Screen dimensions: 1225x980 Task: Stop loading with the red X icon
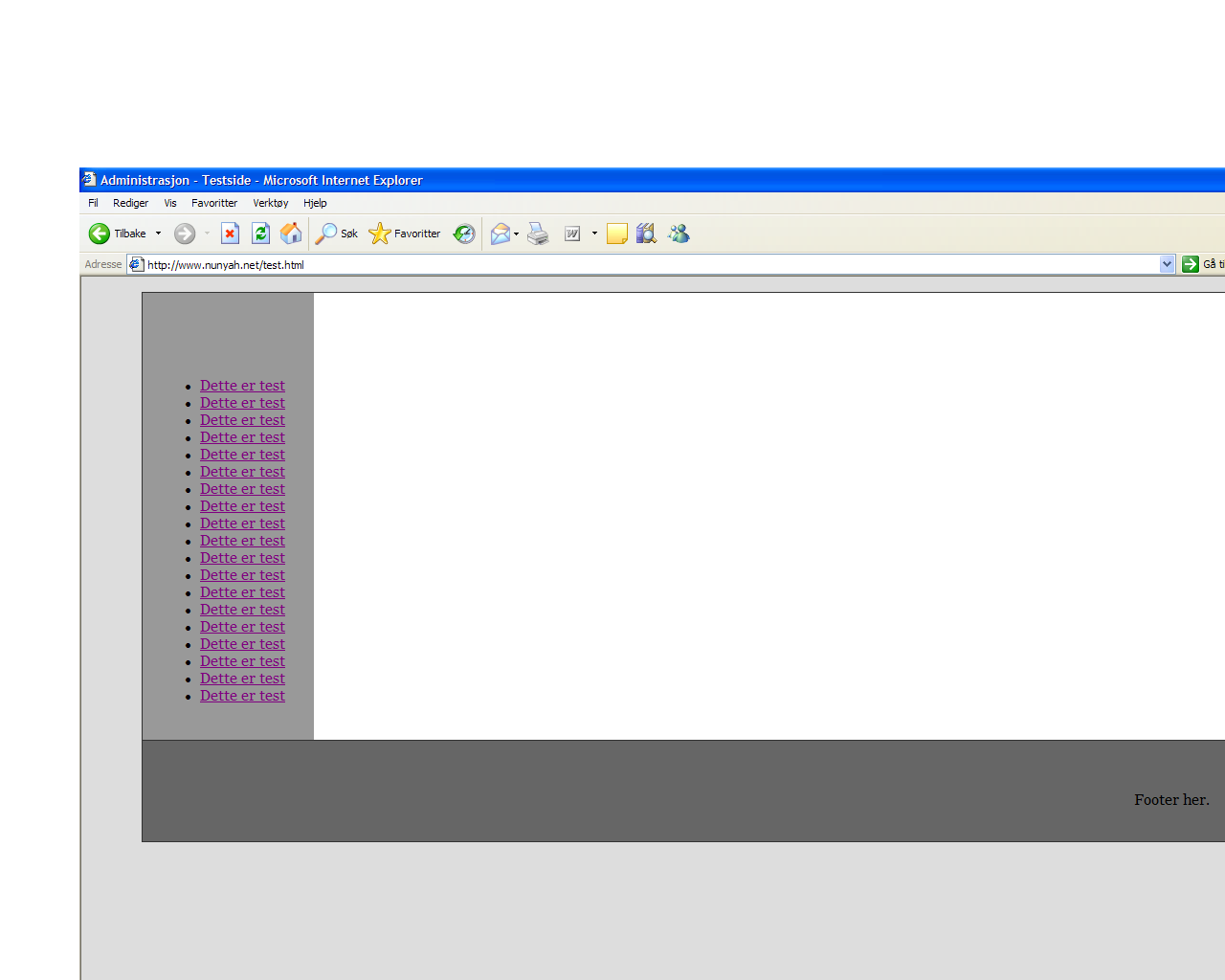pyautogui.click(x=230, y=234)
